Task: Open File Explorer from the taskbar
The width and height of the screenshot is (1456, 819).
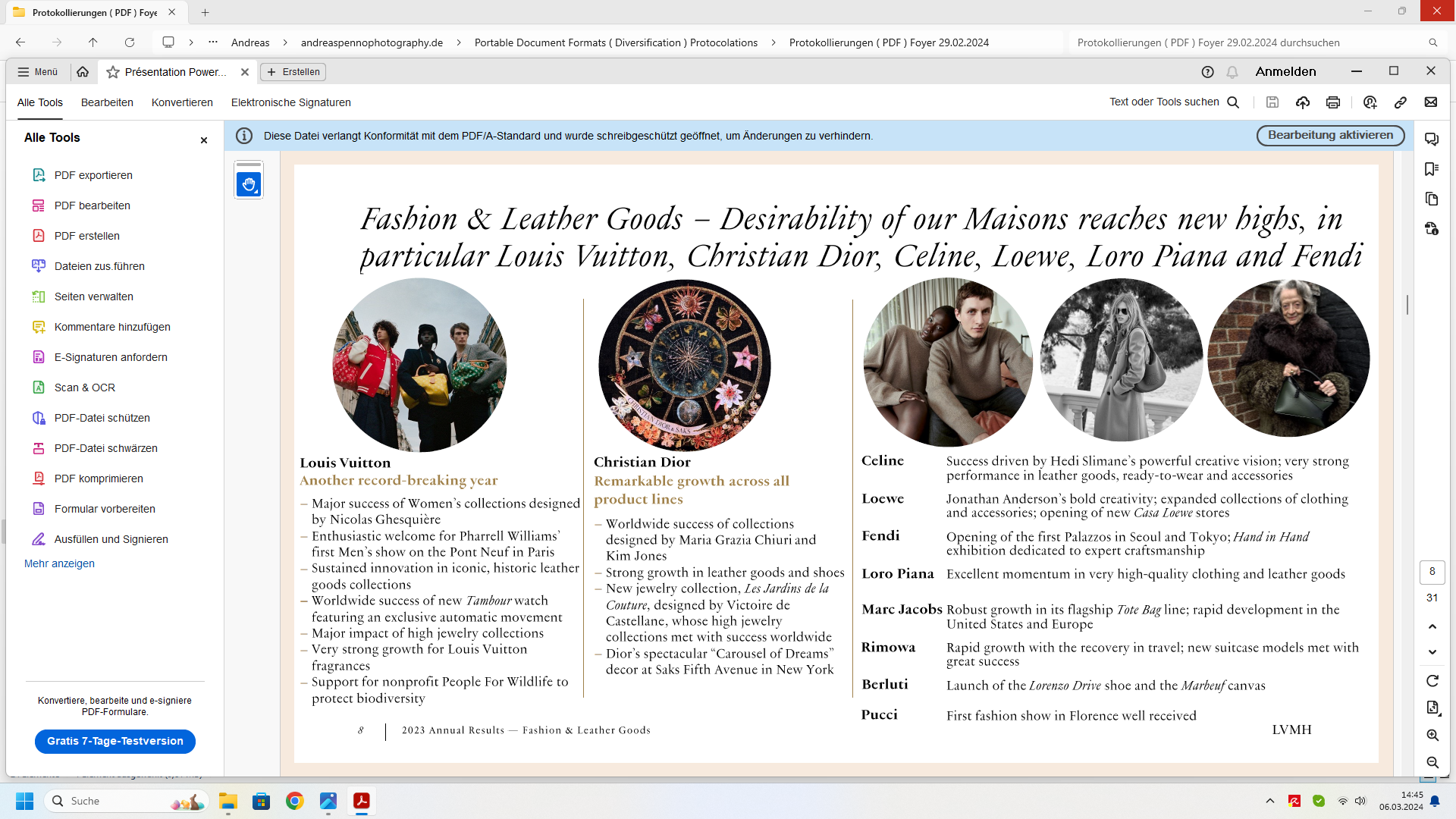Action: (x=228, y=801)
